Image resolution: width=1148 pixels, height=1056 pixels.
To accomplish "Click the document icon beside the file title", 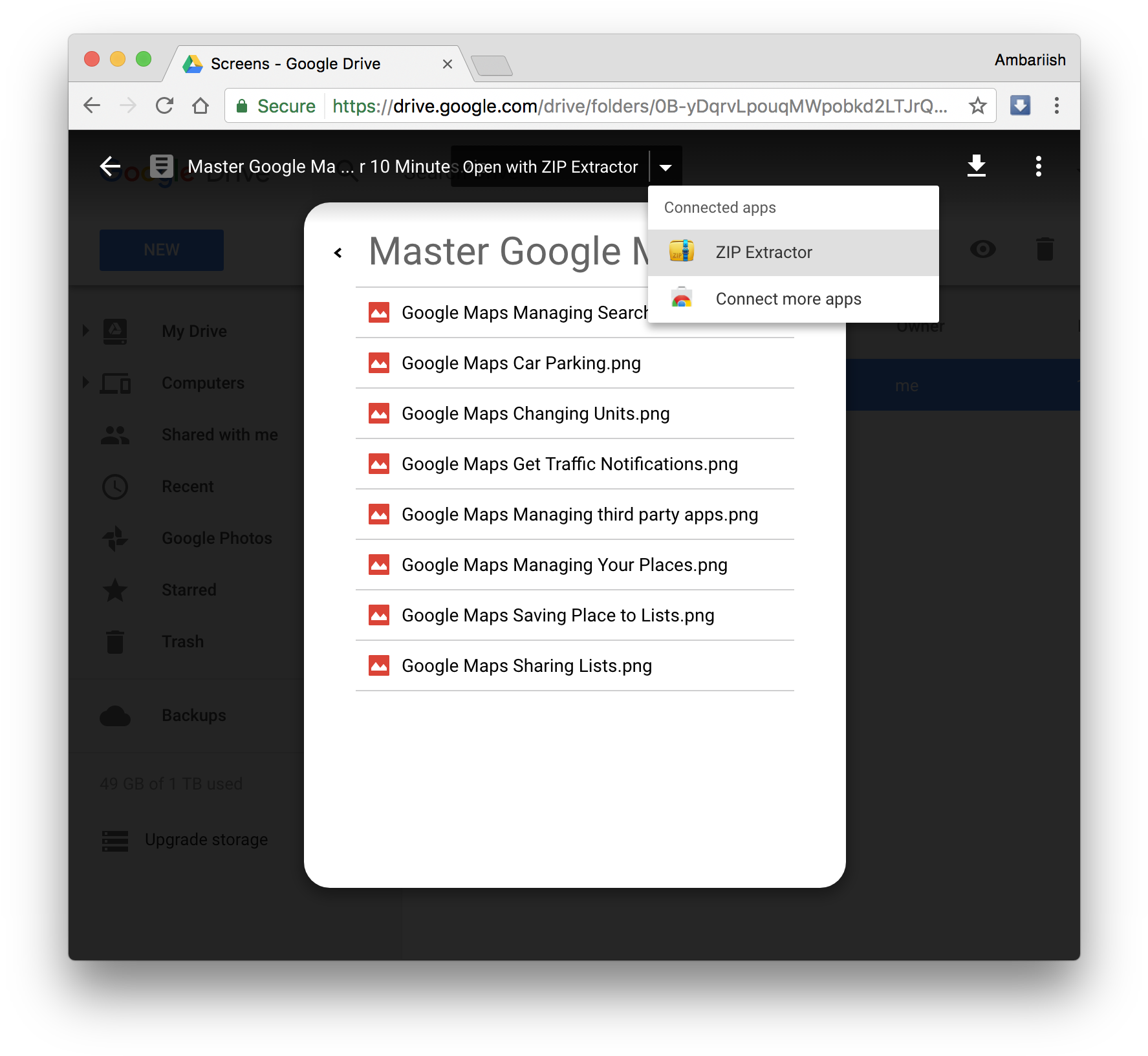I will click(x=161, y=166).
